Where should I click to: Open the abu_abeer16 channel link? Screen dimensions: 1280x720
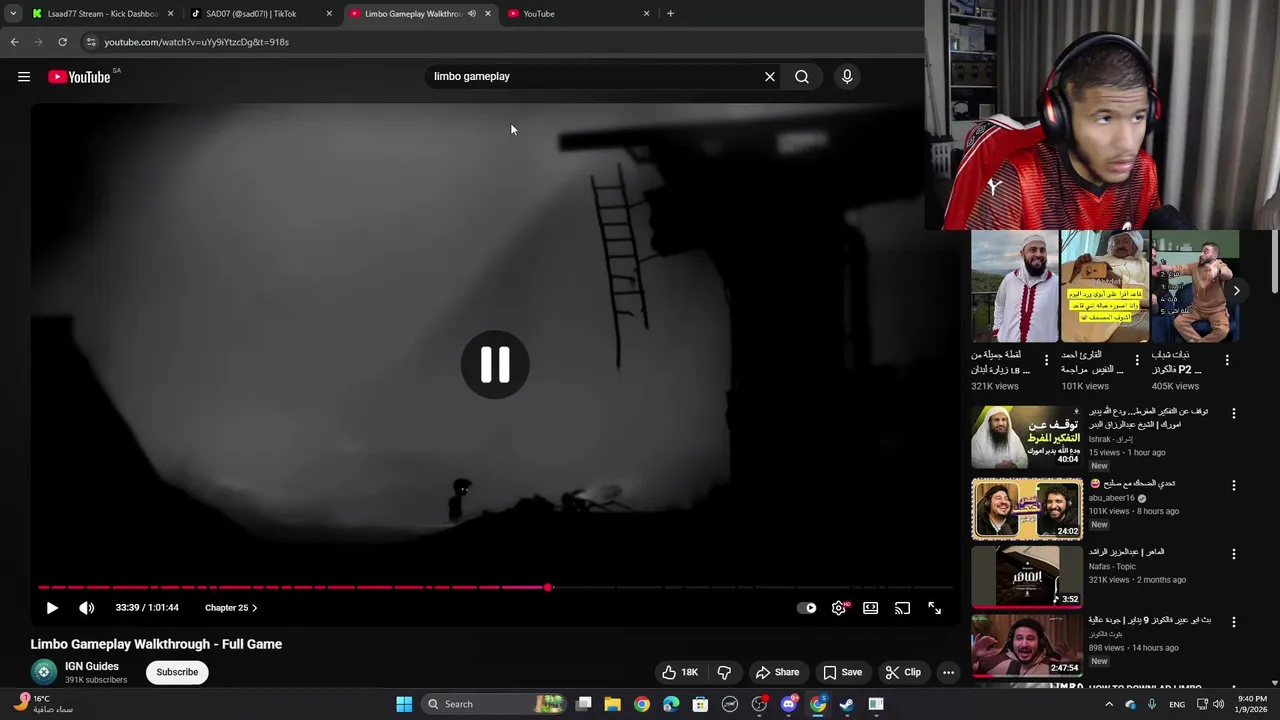(1111, 498)
